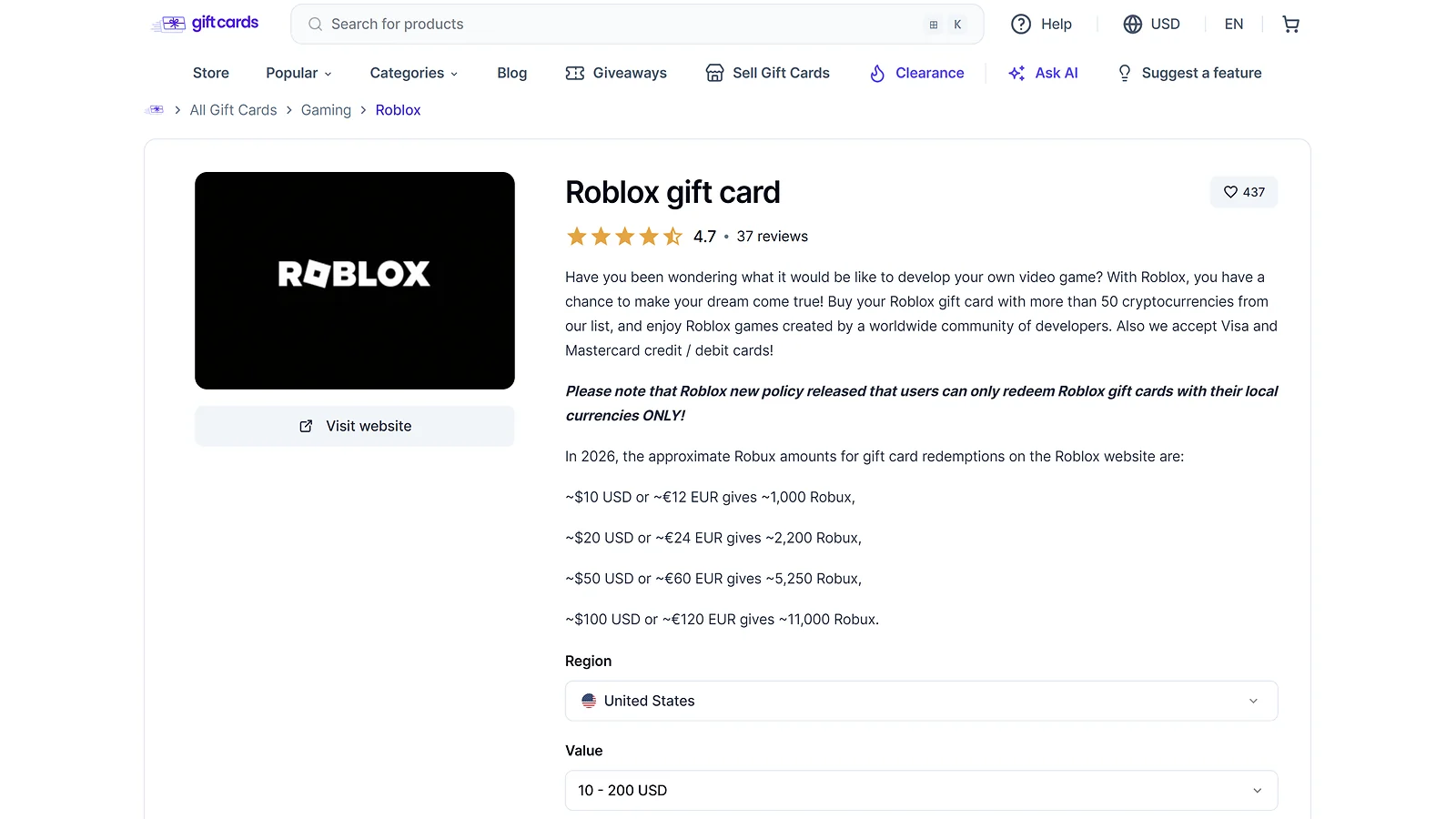
Task: Click the breadcrumb home icon
Action: coord(156,110)
